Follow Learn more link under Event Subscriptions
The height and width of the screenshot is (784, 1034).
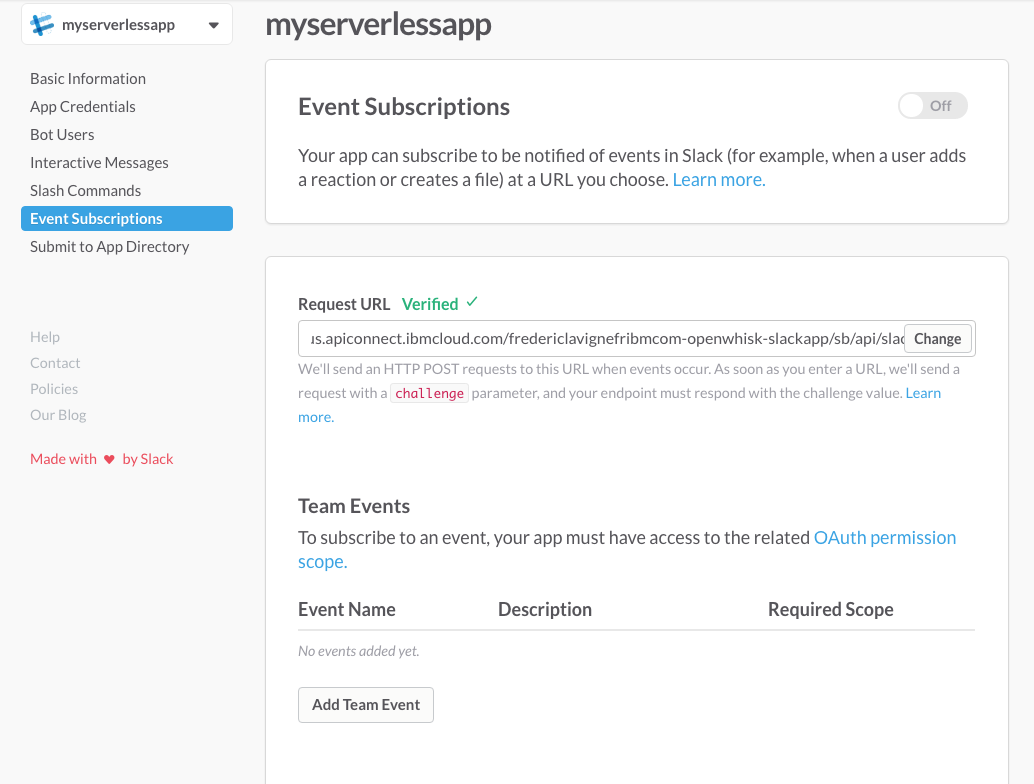tap(719, 180)
